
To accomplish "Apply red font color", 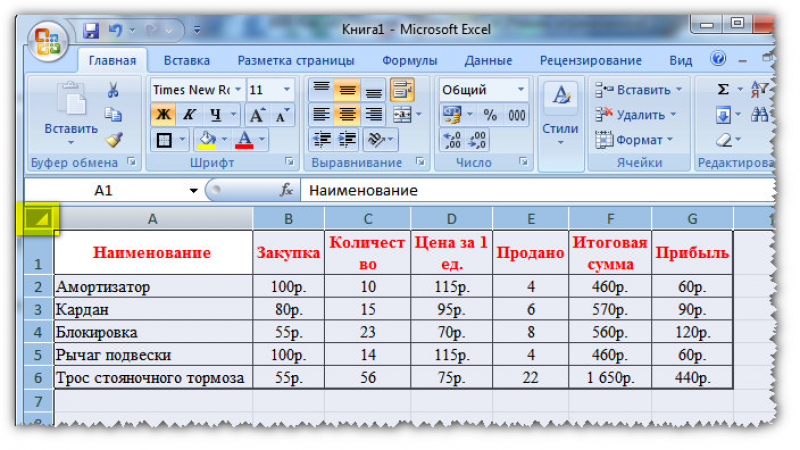I will click(245, 140).
